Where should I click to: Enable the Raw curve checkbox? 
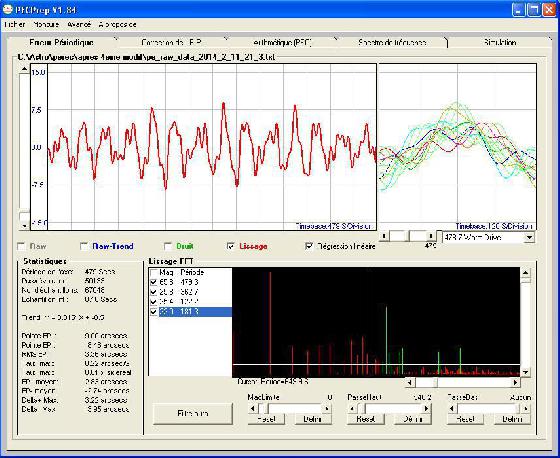(22, 246)
